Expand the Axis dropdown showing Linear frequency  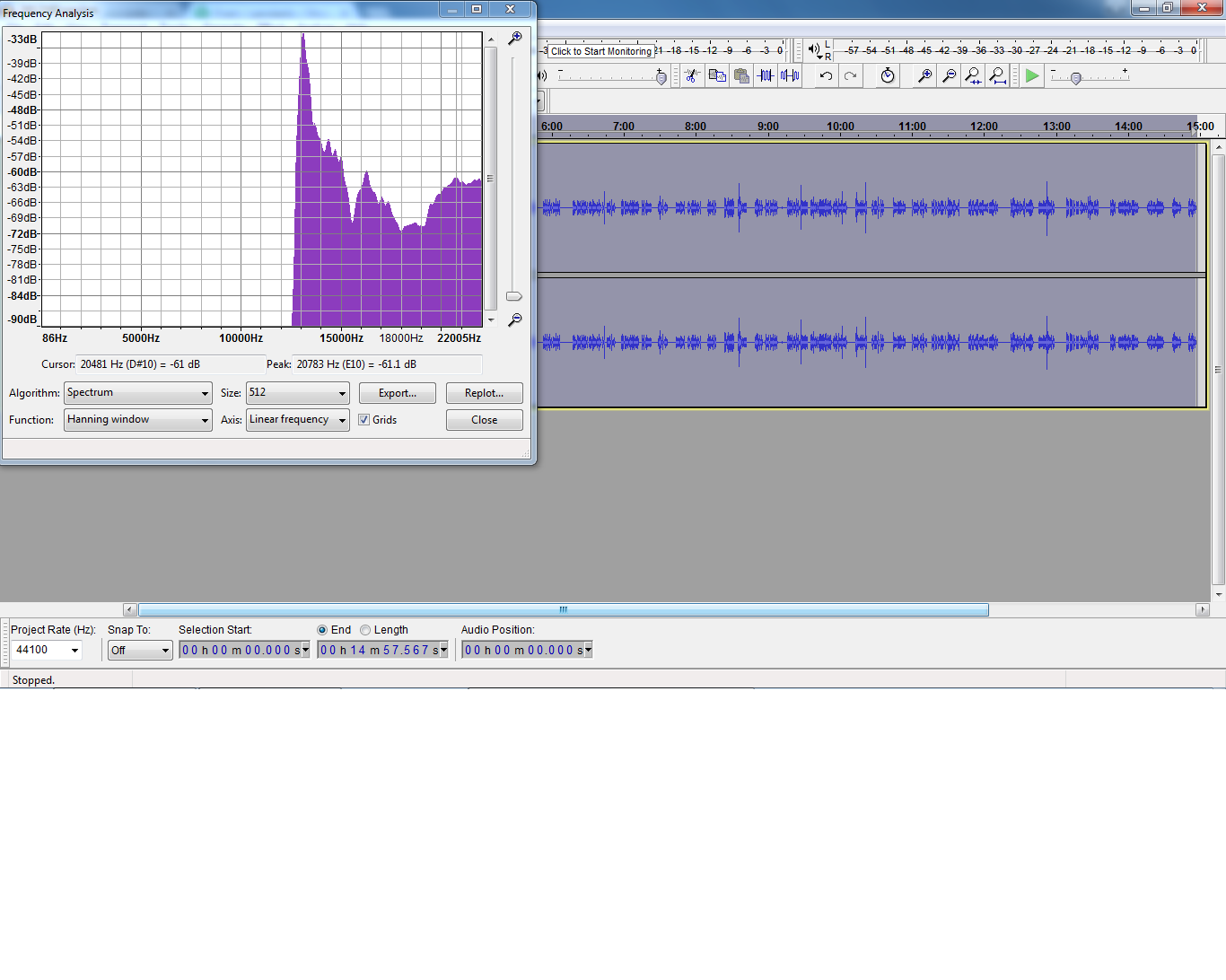pos(297,420)
